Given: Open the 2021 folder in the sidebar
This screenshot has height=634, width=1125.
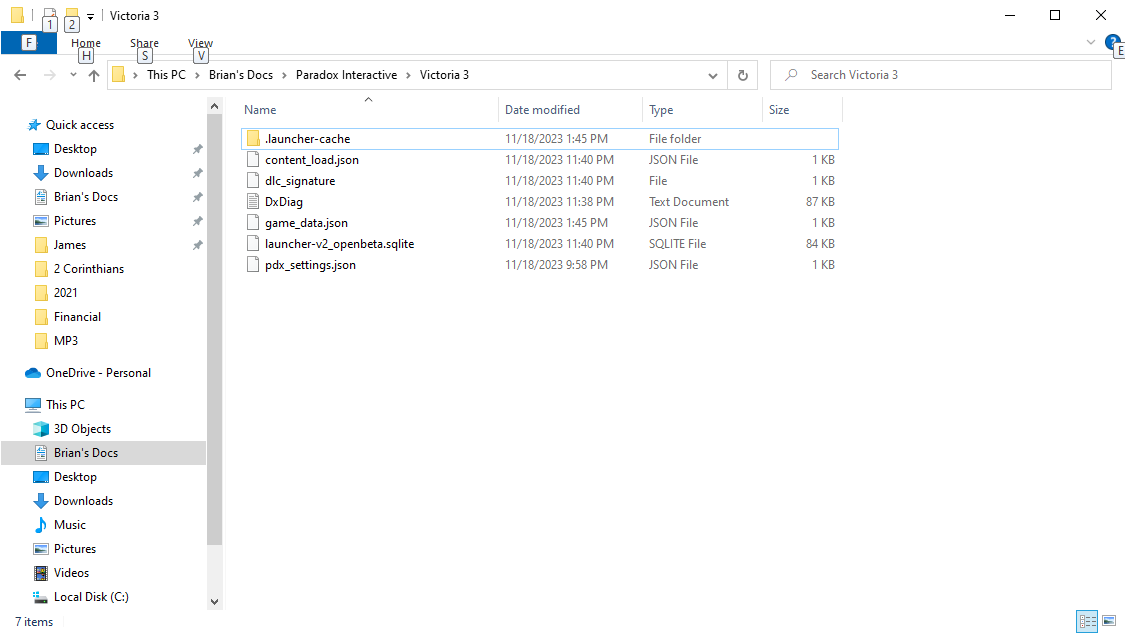Looking at the screenshot, I should [x=65, y=293].
